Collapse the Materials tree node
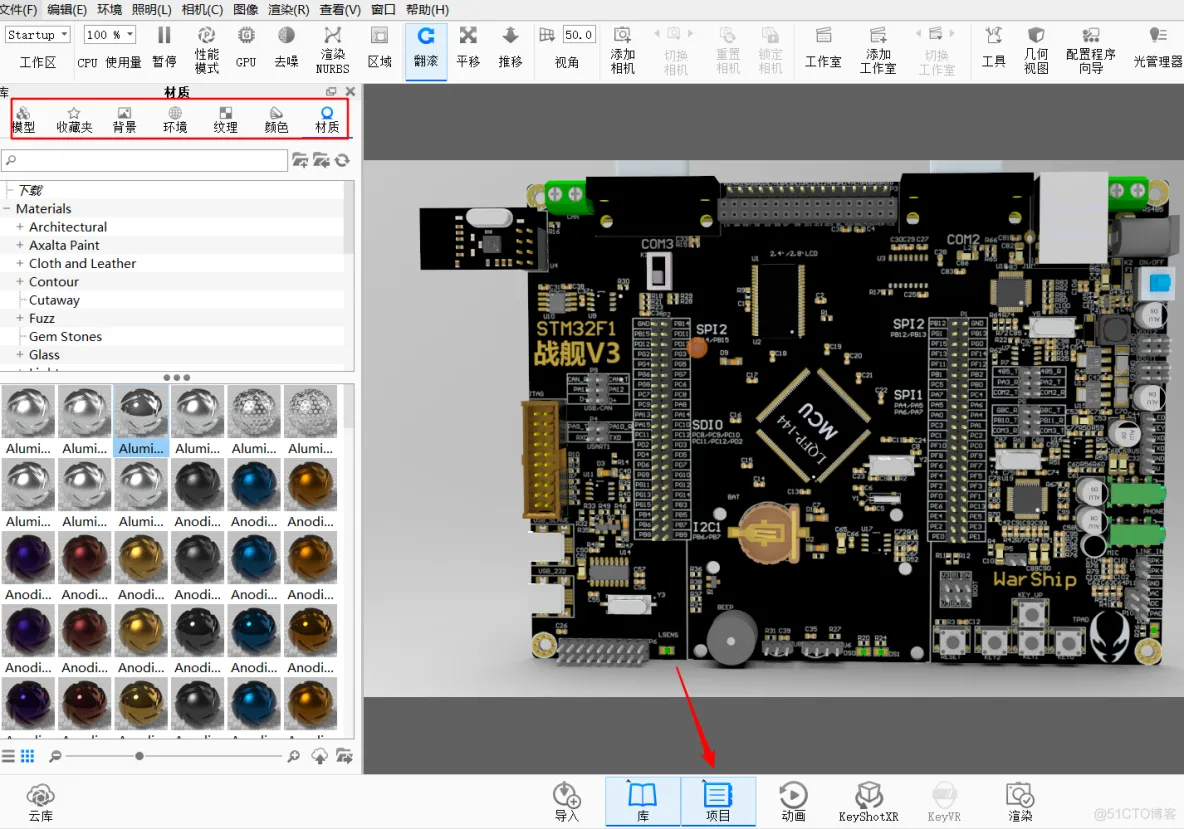Screen dimensions: 1184x829 click(x=7, y=208)
